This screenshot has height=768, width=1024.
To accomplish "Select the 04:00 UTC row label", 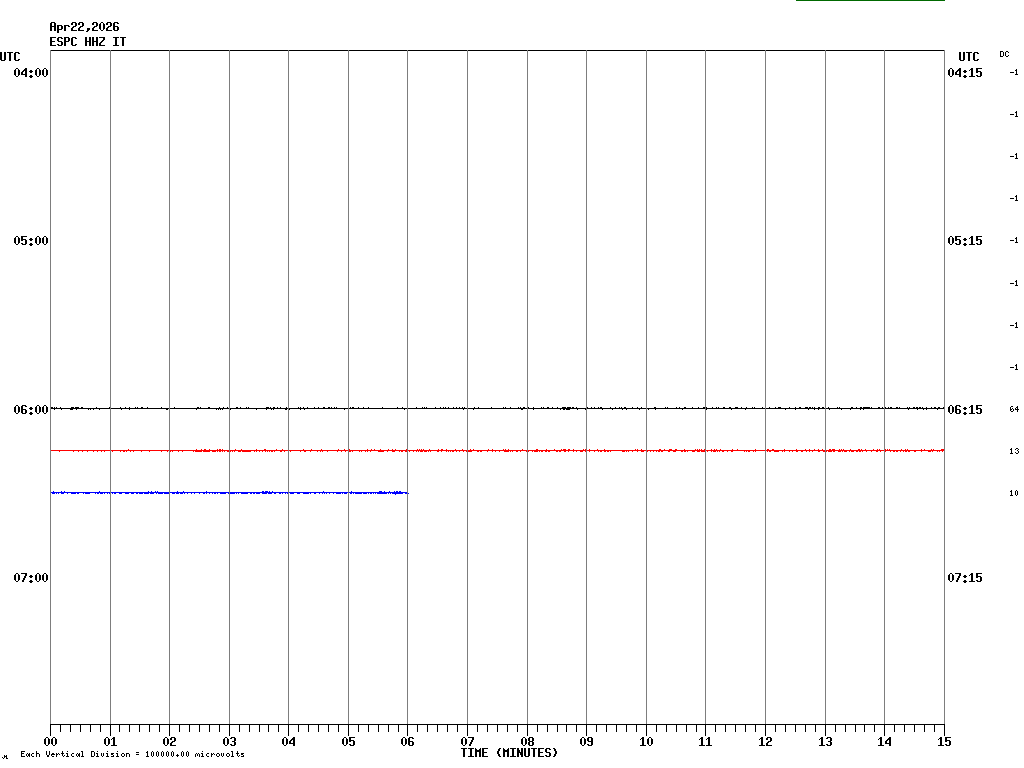I will click(31, 73).
